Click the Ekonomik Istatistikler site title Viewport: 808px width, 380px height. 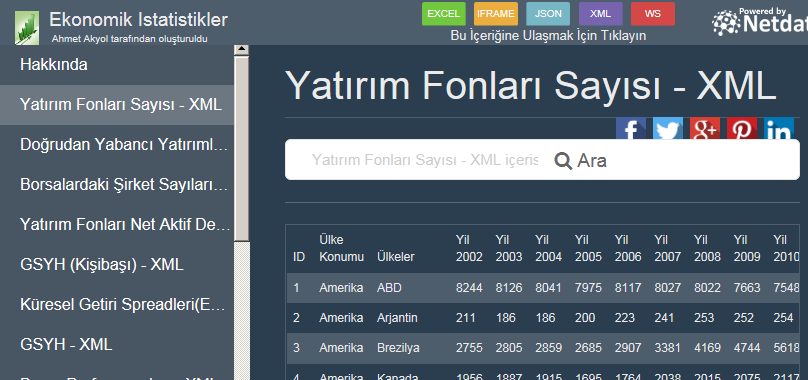click(139, 20)
